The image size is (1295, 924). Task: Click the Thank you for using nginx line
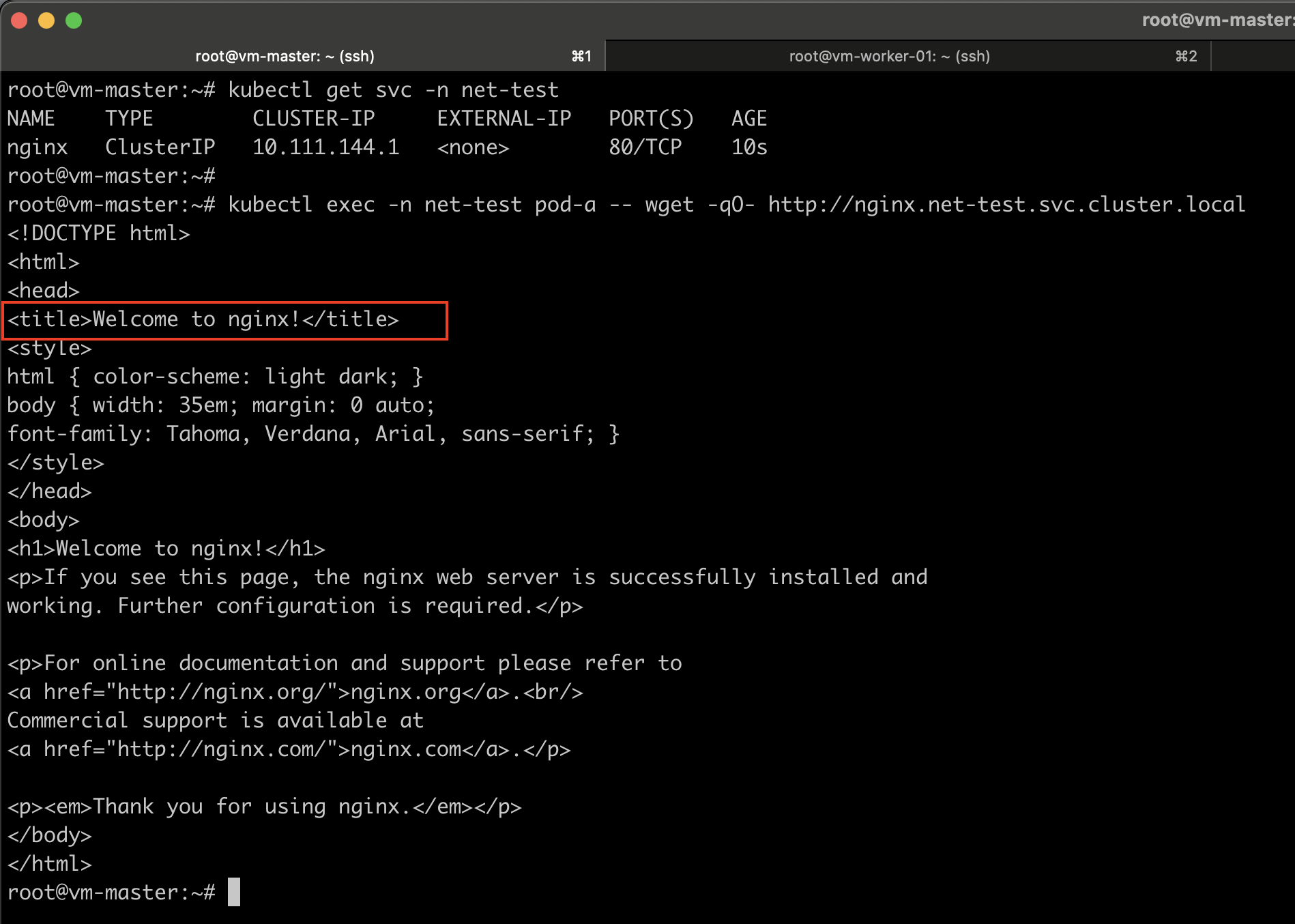[265, 807]
